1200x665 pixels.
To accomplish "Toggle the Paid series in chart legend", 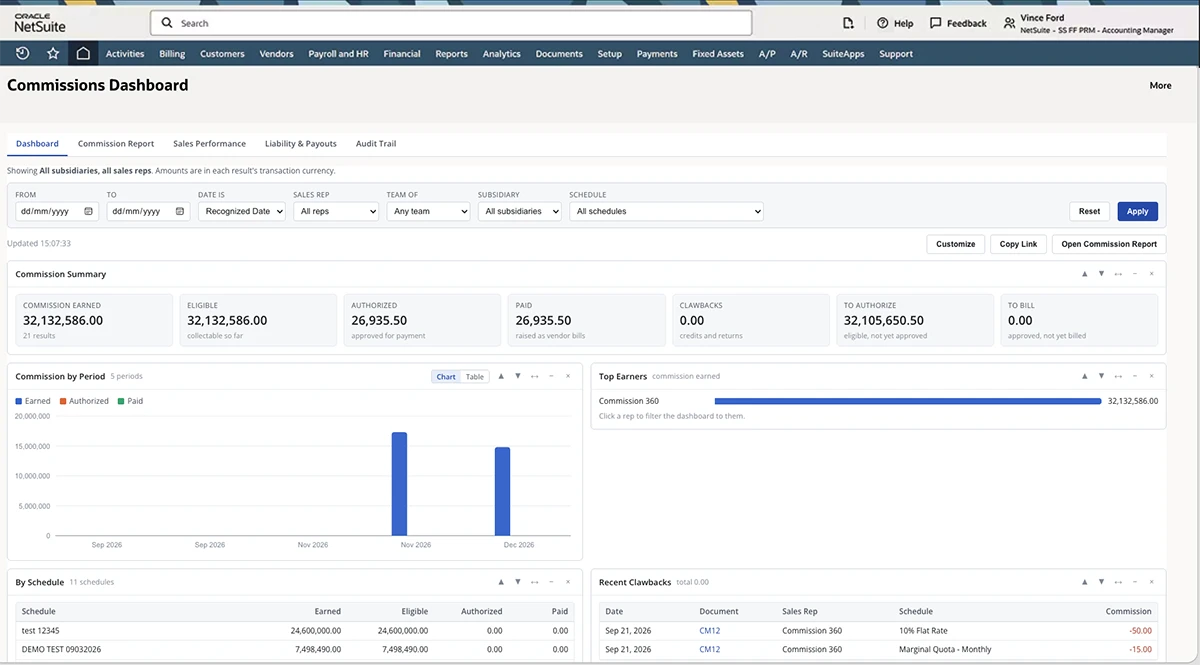I will (x=130, y=401).
